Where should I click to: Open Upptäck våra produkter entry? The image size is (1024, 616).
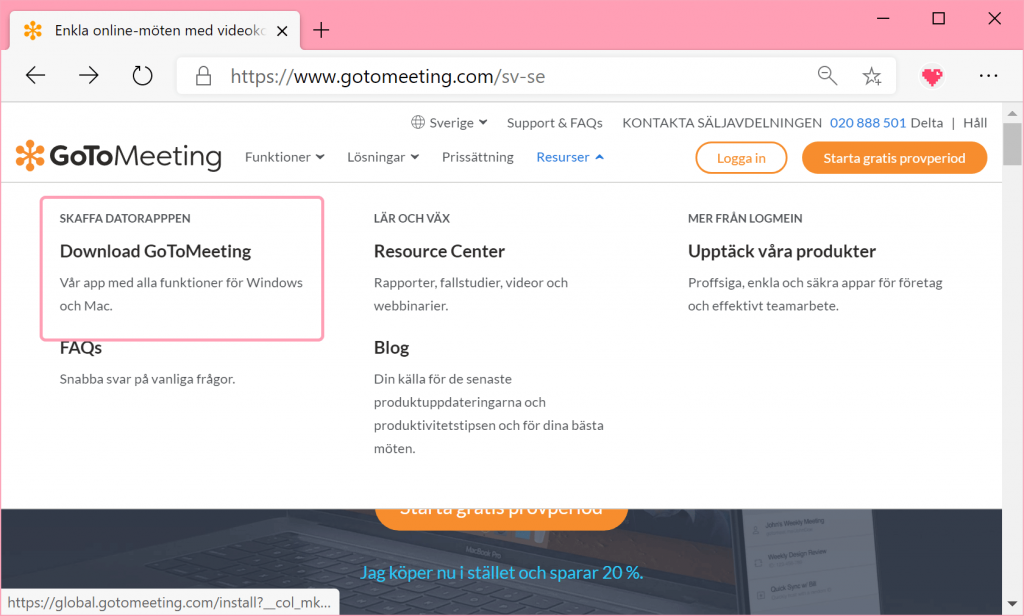point(781,251)
